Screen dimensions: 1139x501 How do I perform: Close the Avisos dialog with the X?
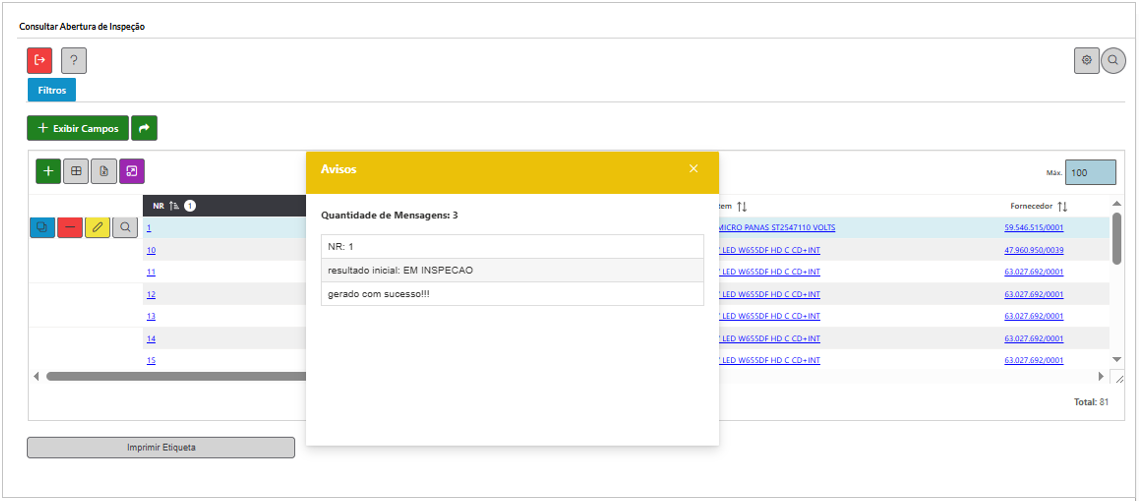click(x=693, y=169)
